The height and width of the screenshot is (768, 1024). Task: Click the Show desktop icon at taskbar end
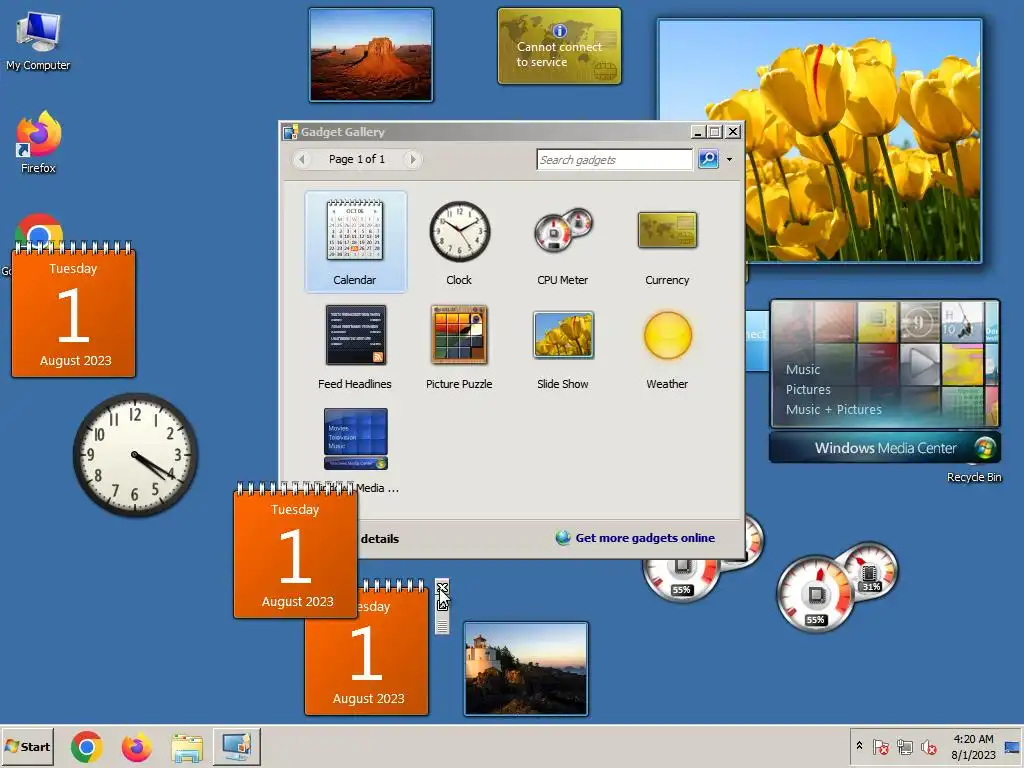coord(1012,746)
